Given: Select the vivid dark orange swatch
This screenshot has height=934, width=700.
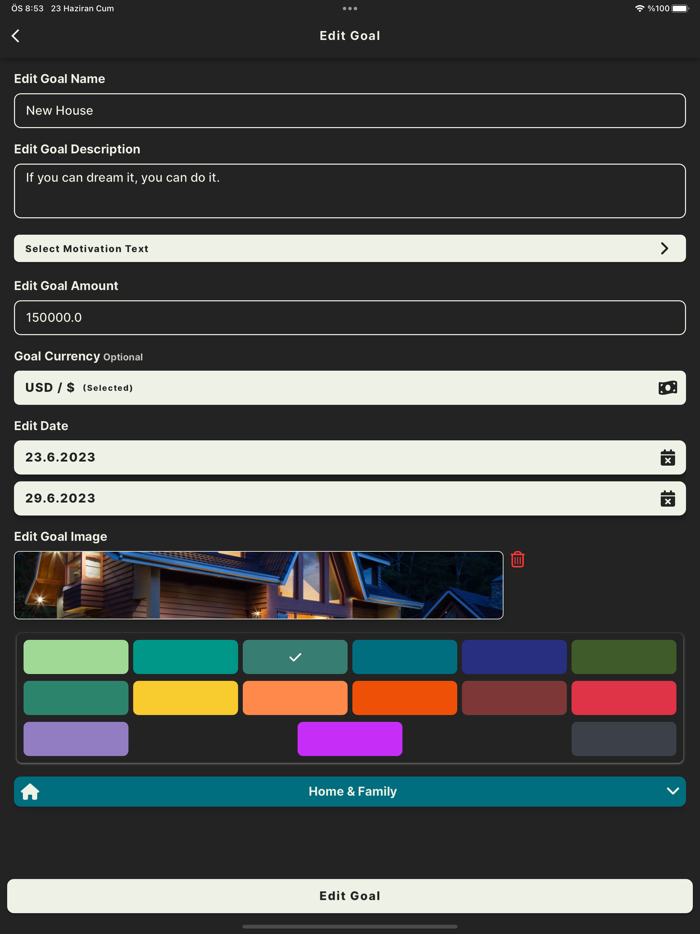Looking at the screenshot, I should (405, 698).
